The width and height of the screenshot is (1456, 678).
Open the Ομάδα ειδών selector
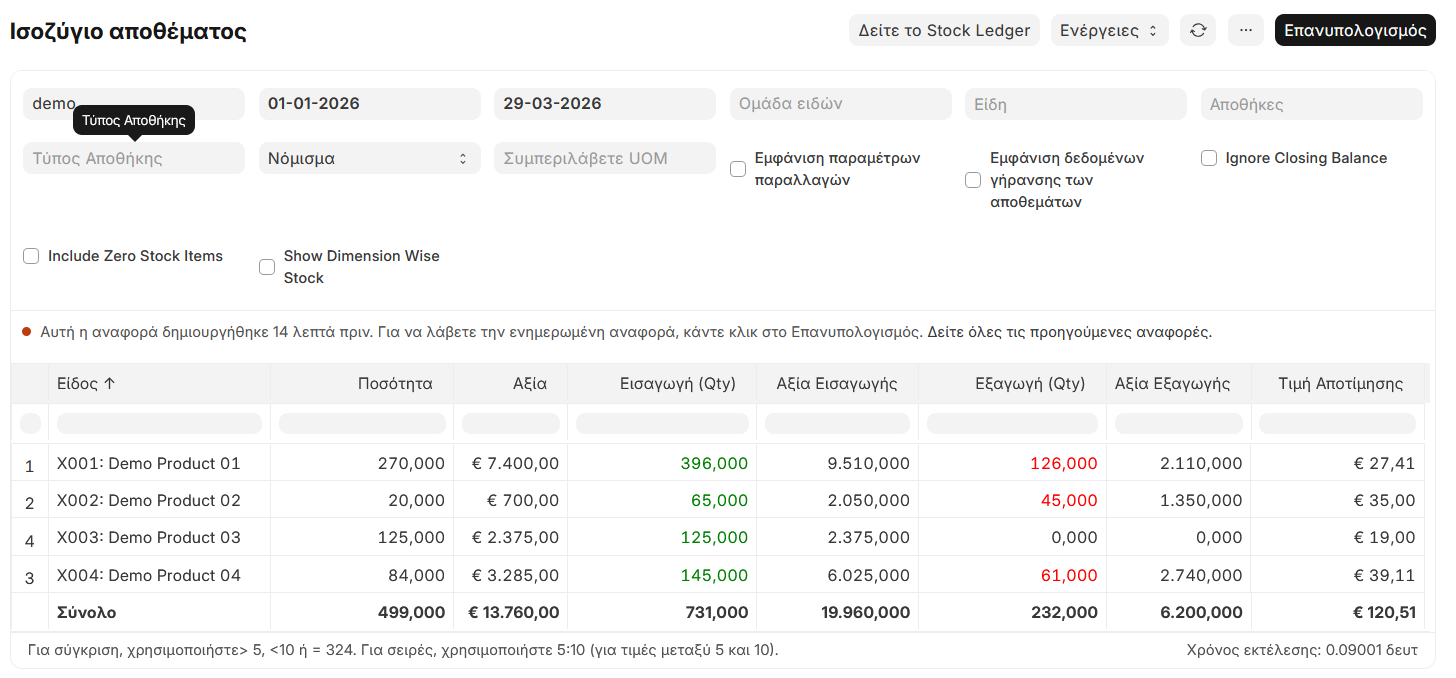(840, 104)
